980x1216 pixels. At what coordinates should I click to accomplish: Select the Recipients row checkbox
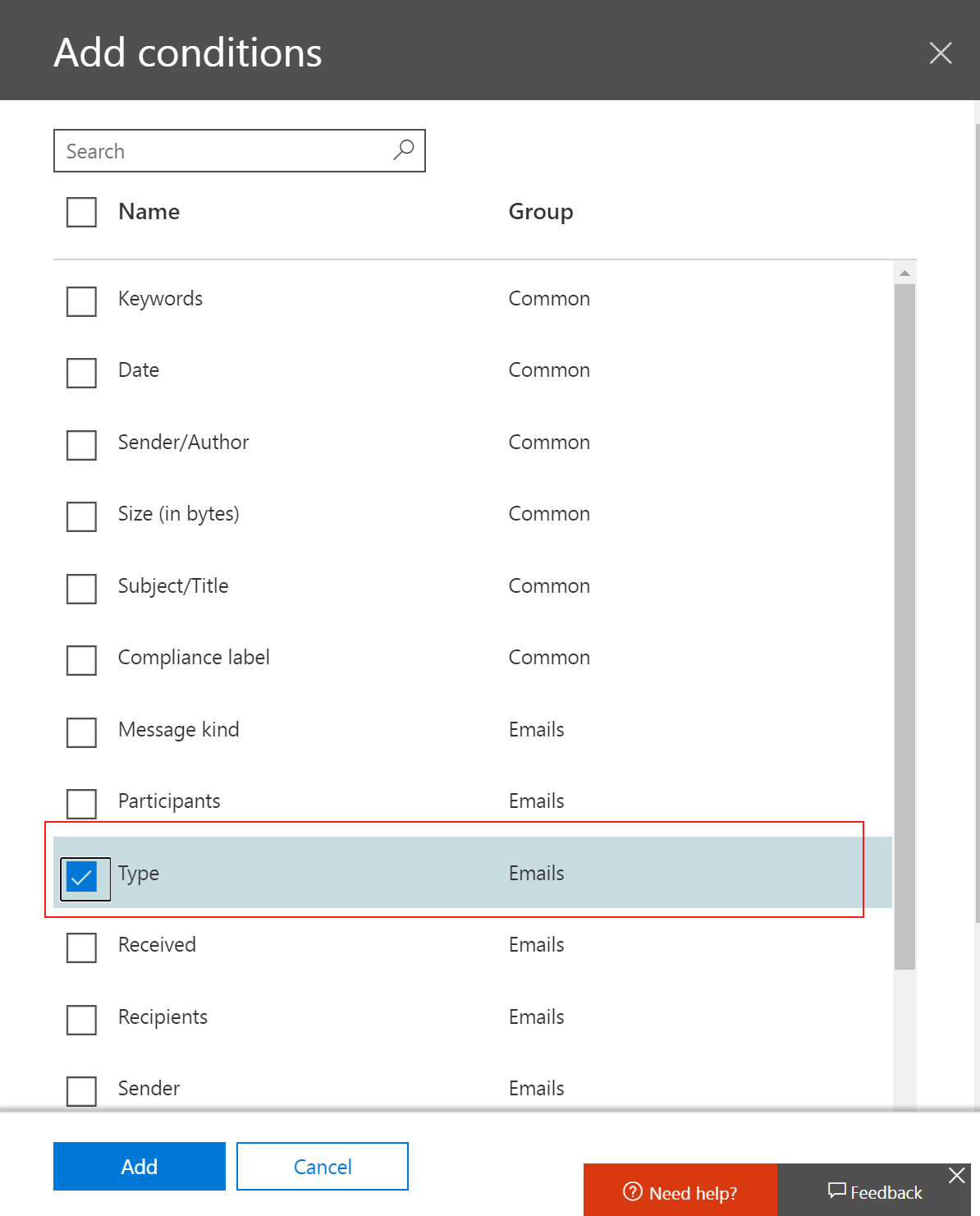coord(81,1020)
